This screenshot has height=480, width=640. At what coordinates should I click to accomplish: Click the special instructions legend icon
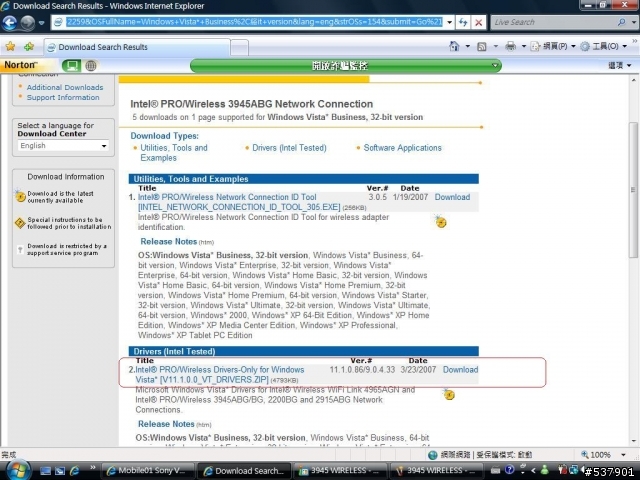pyautogui.click(x=20, y=223)
